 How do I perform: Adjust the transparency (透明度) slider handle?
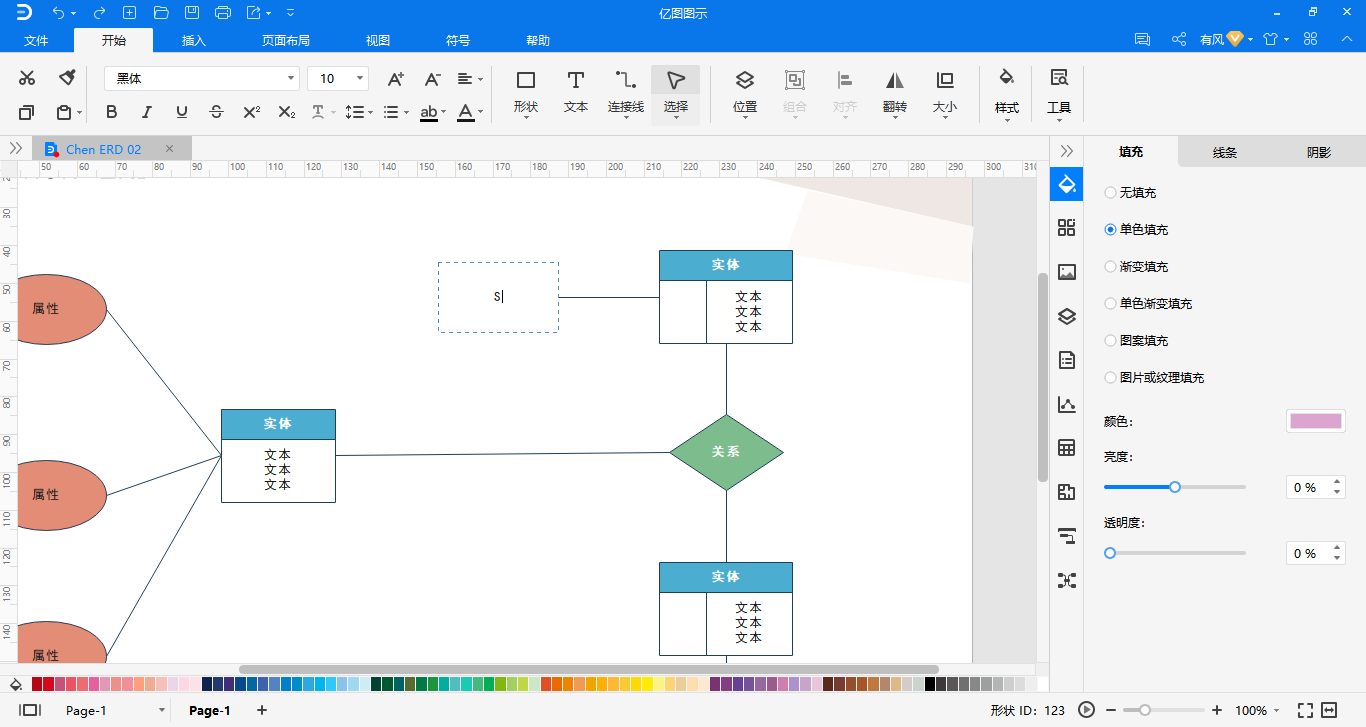pos(1110,553)
